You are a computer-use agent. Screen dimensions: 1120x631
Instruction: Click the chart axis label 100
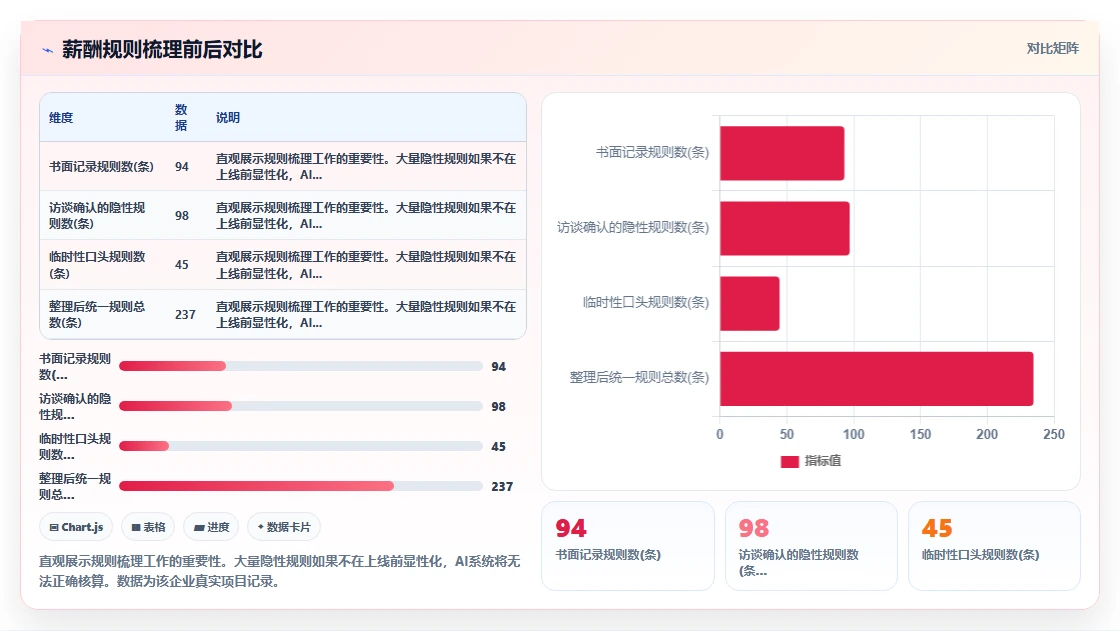(x=854, y=434)
